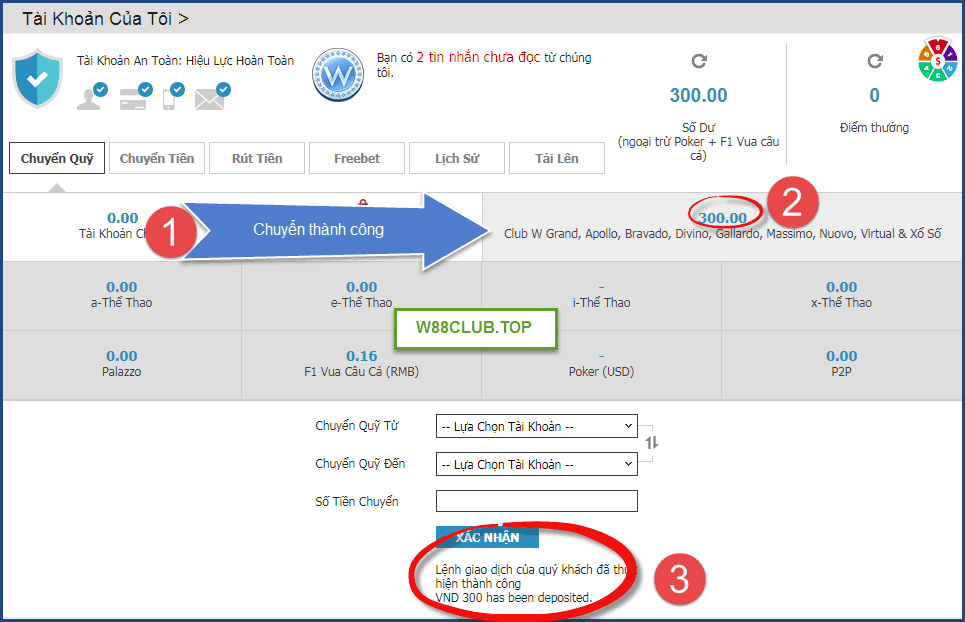Click the round W club badge
Viewport: 965px width, 622px height.
pos(337,74)
